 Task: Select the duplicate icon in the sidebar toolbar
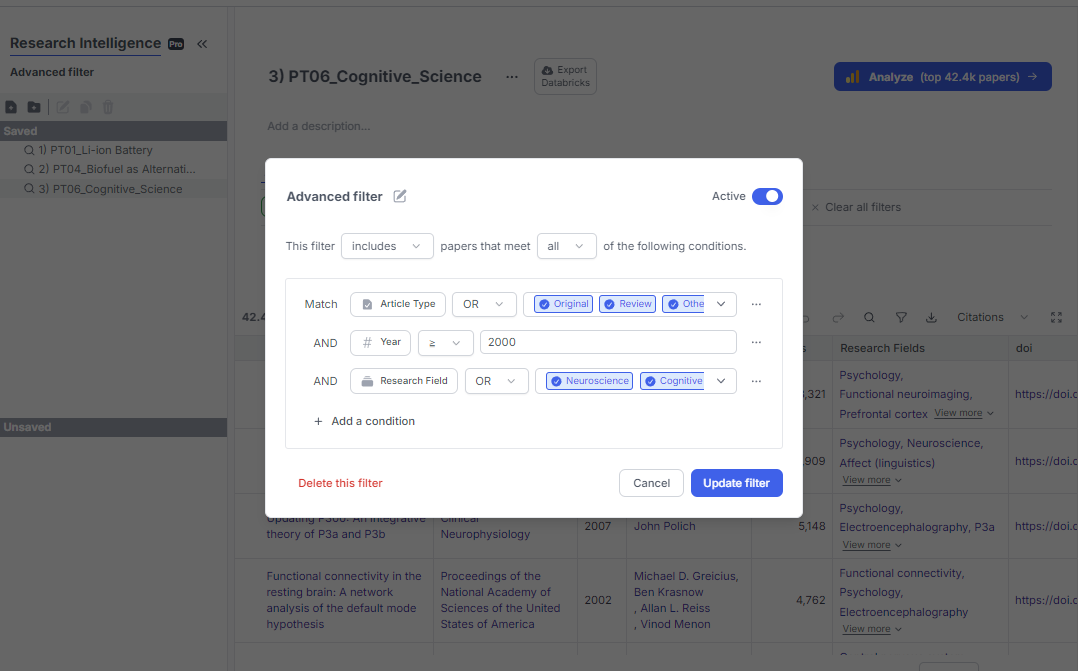click(86, 107)
